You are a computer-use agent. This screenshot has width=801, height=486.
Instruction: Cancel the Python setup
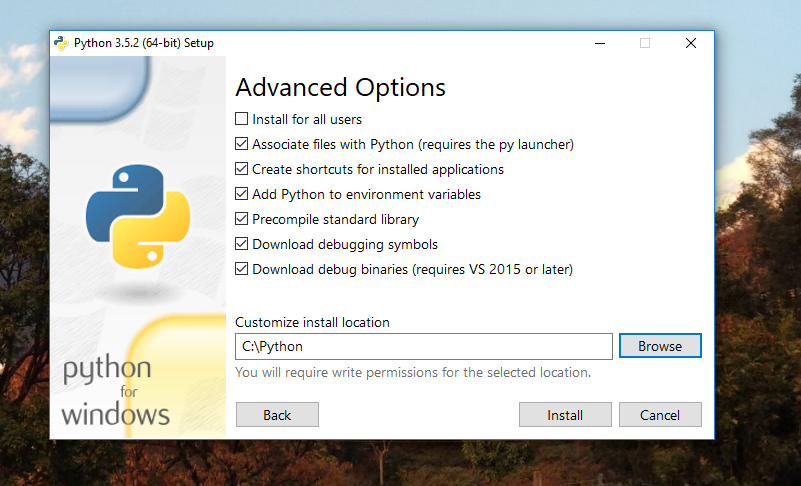point(660,414)
